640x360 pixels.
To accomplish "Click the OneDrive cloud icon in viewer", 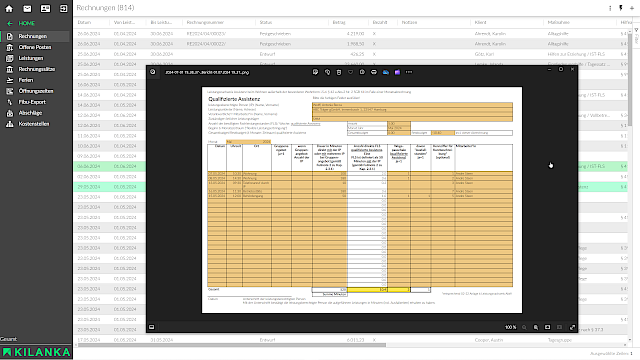I will (385, 72).
